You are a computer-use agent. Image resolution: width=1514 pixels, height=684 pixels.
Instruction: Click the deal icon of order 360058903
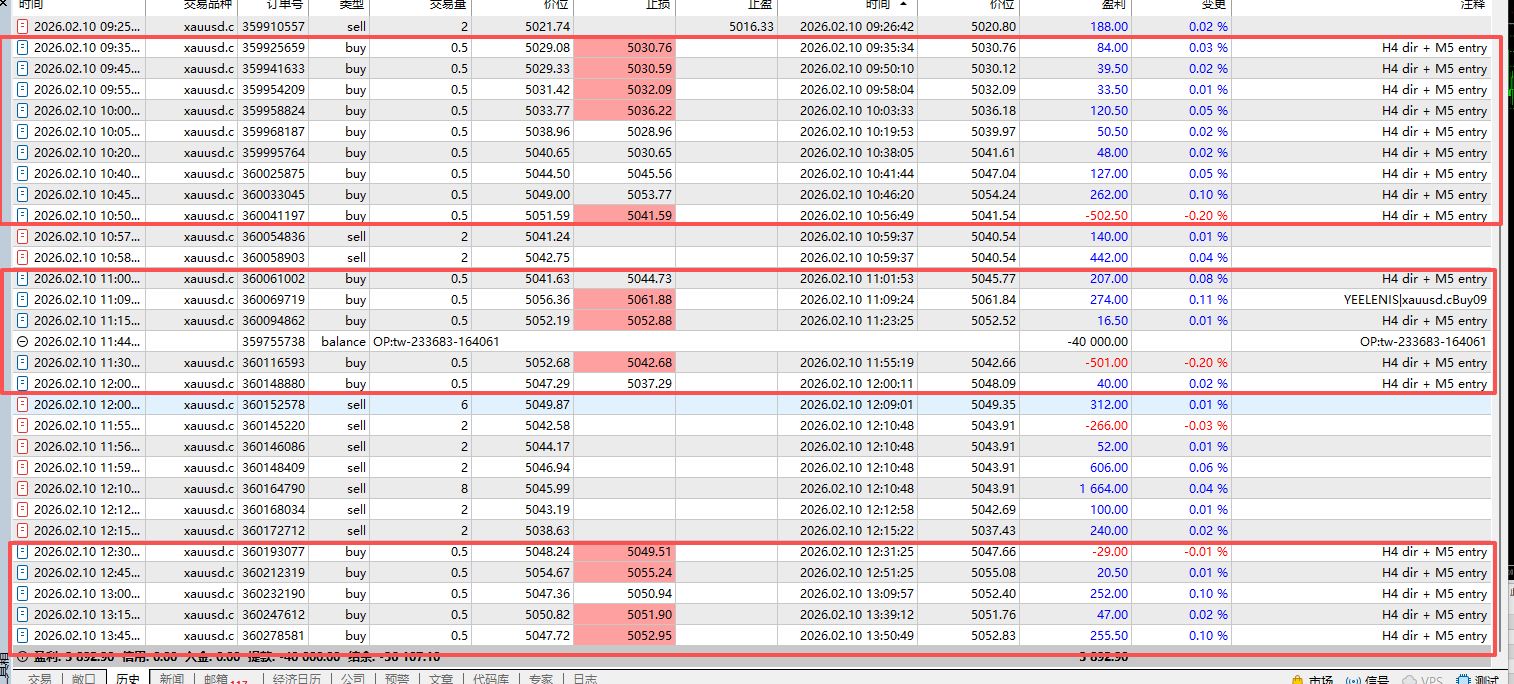(23, 258)
